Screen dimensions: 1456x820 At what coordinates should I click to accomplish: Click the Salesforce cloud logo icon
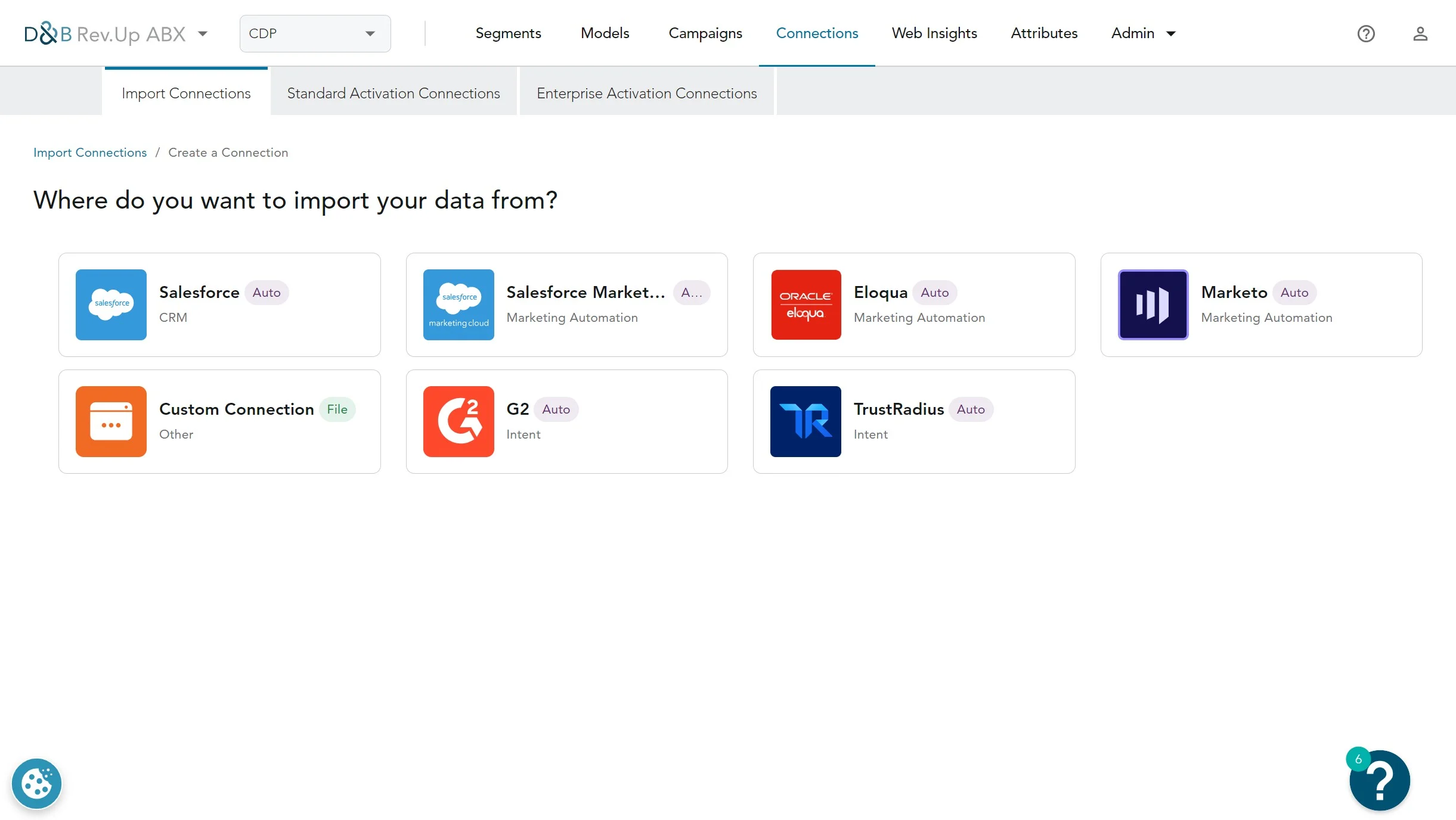click(111, 305)
